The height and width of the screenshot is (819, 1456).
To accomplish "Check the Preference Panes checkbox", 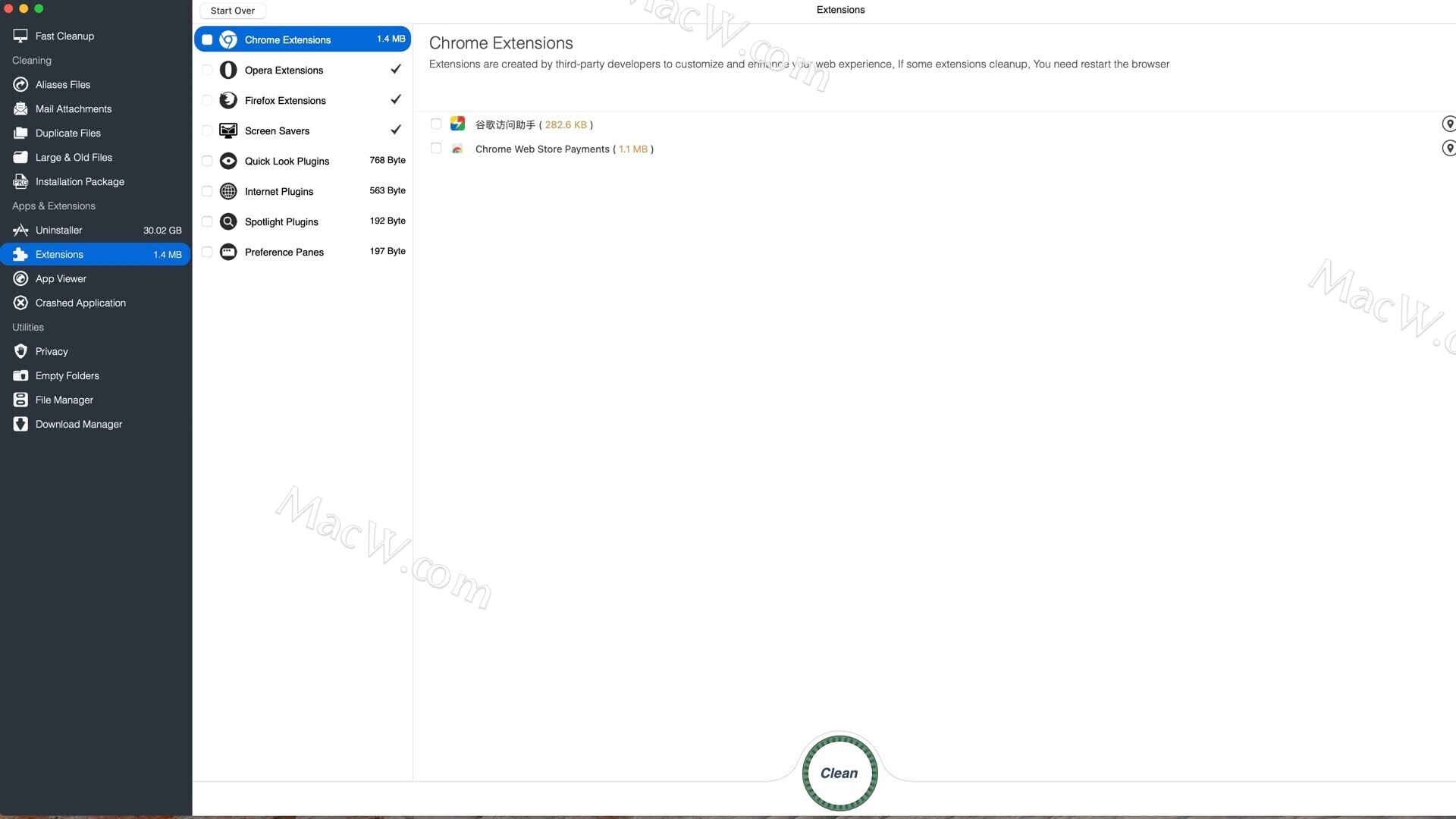I will 207,252.
